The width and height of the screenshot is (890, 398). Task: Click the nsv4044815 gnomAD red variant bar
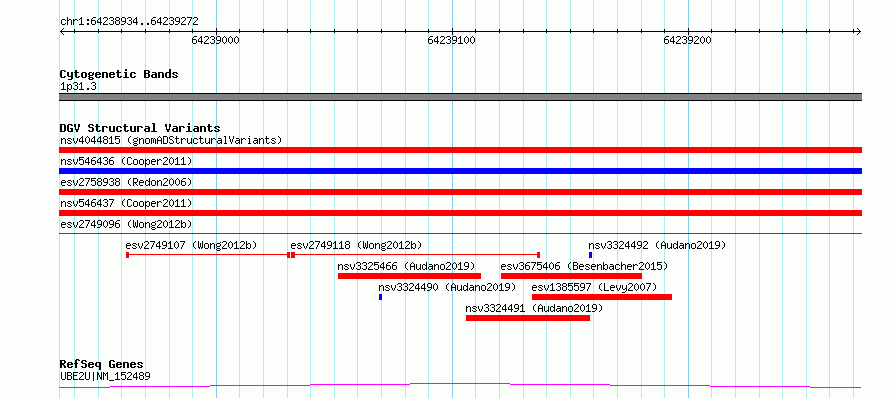(460, 150)
